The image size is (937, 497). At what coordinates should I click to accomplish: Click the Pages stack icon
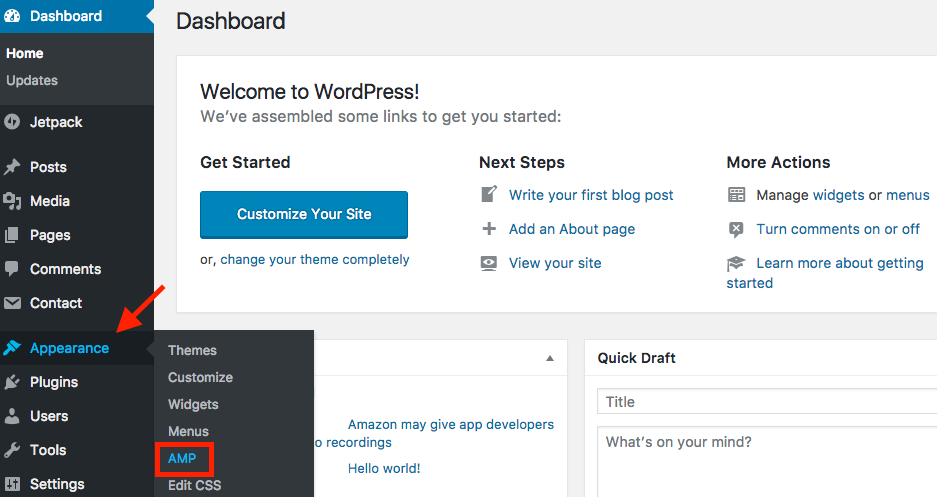click(12, 235)
